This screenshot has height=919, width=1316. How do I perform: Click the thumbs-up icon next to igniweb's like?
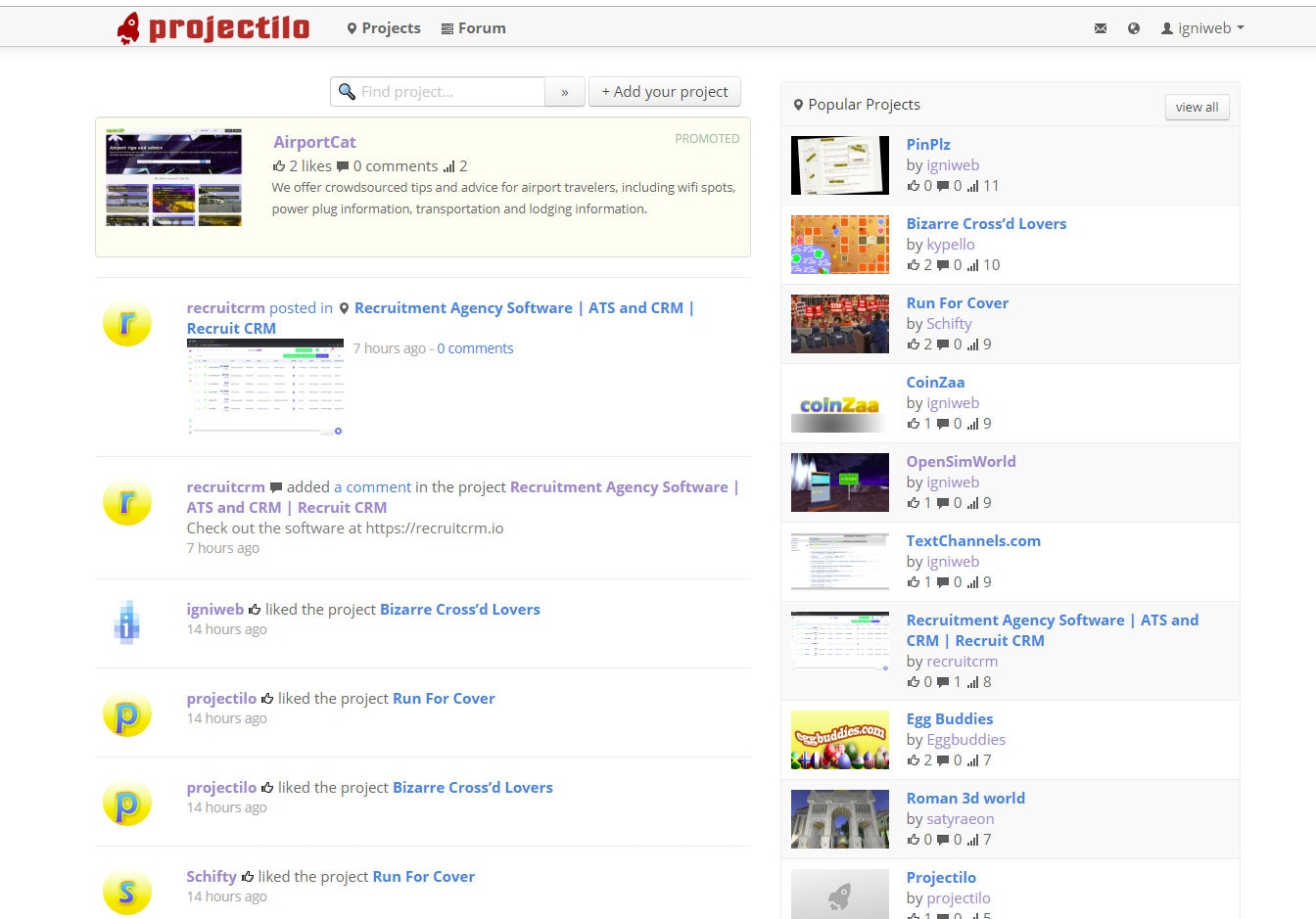[253, 609]
